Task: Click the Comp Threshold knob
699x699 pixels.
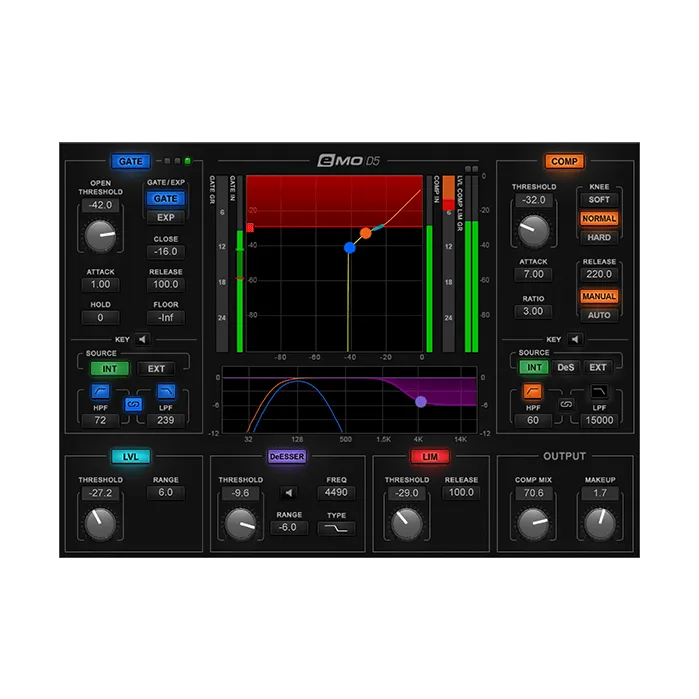Action: point(533,231)
